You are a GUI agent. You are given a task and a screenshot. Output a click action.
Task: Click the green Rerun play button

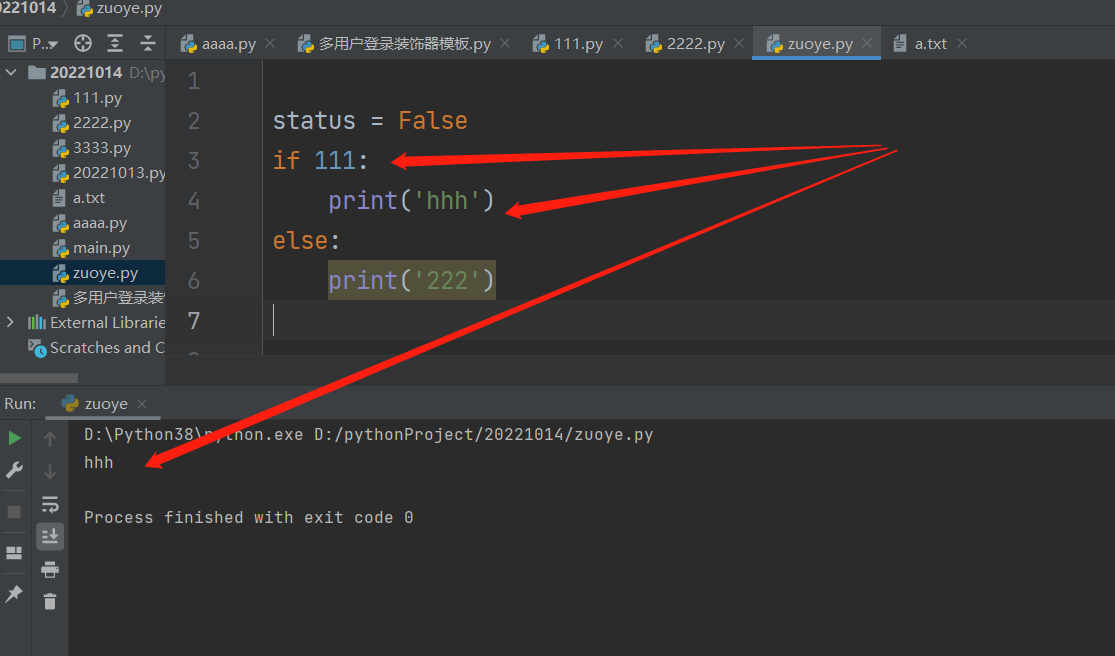pos(14,438)
